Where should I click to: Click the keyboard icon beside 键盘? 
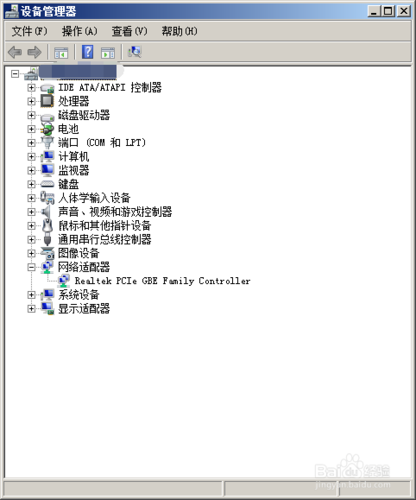(x=47, y=184)
